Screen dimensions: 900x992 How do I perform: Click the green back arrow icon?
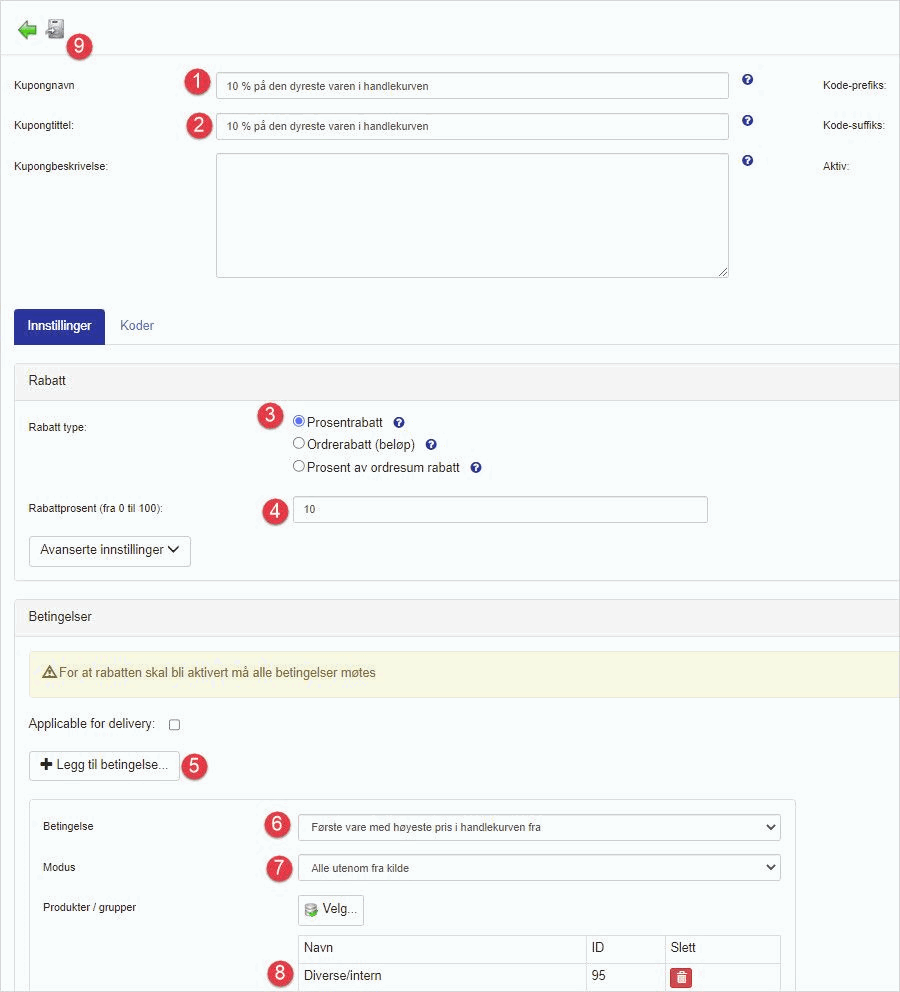[x=27, y=30]
